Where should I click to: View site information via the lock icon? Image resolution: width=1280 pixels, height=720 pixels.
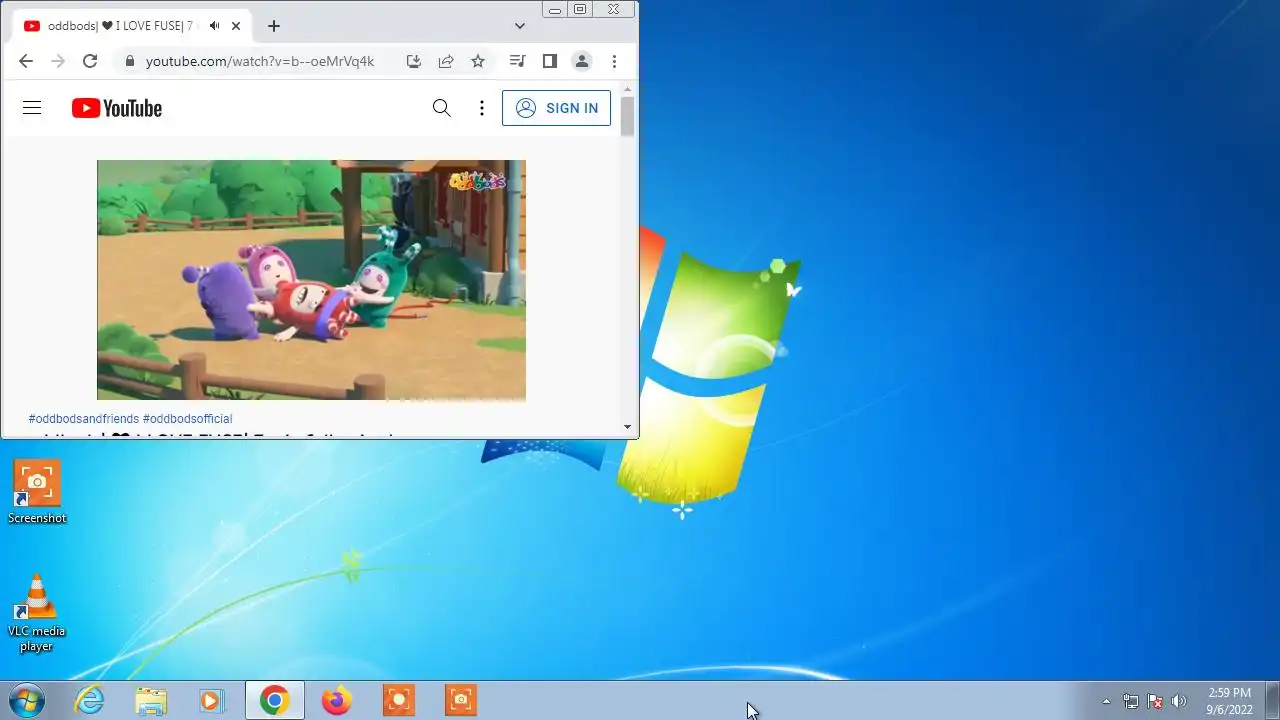pos(129,61)
